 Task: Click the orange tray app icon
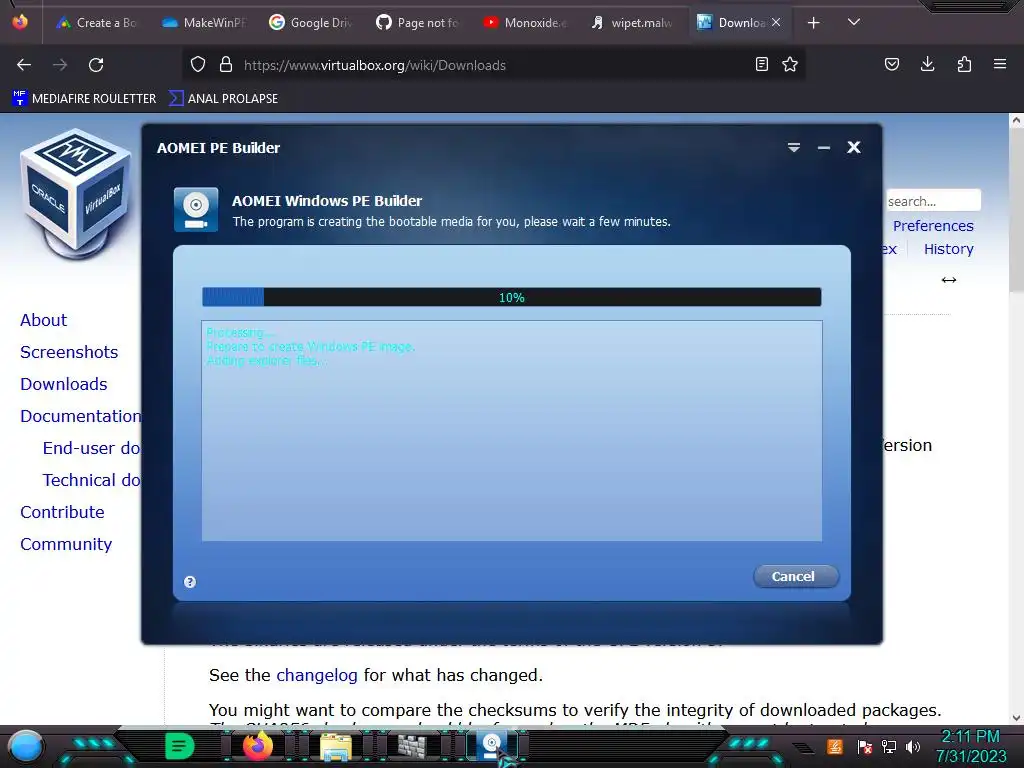point(835,746)
